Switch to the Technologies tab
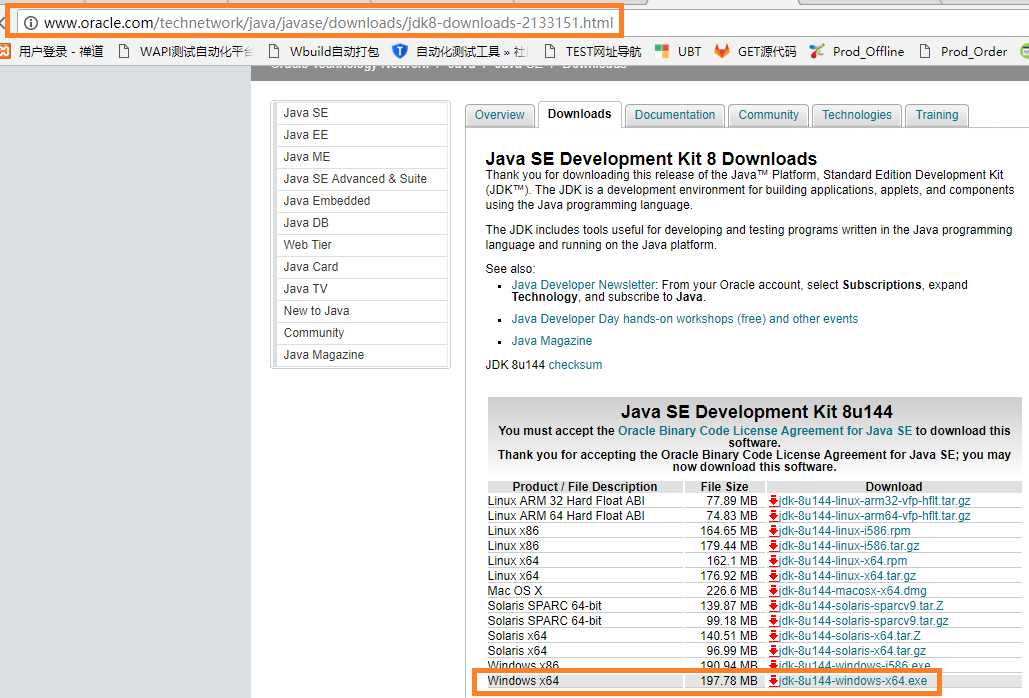The width and height of the screenshot is (1029, 698). coord(856,115)
